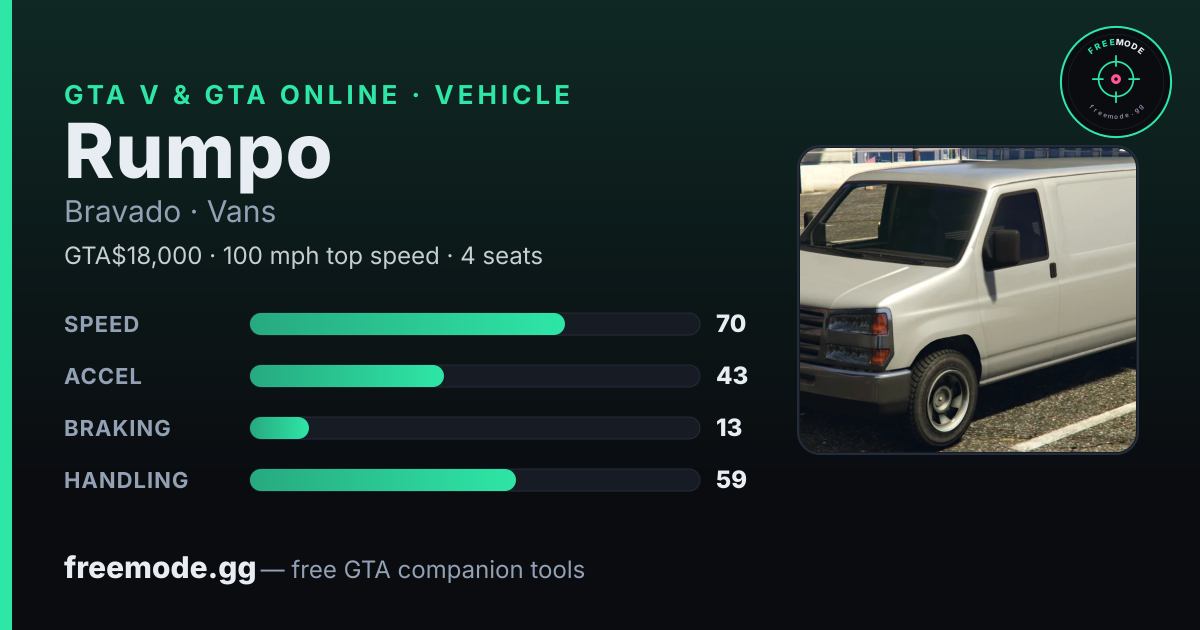The image size is (1200, 630).
Task: Click the braking value 13
Action: click(x=729, y=428)
